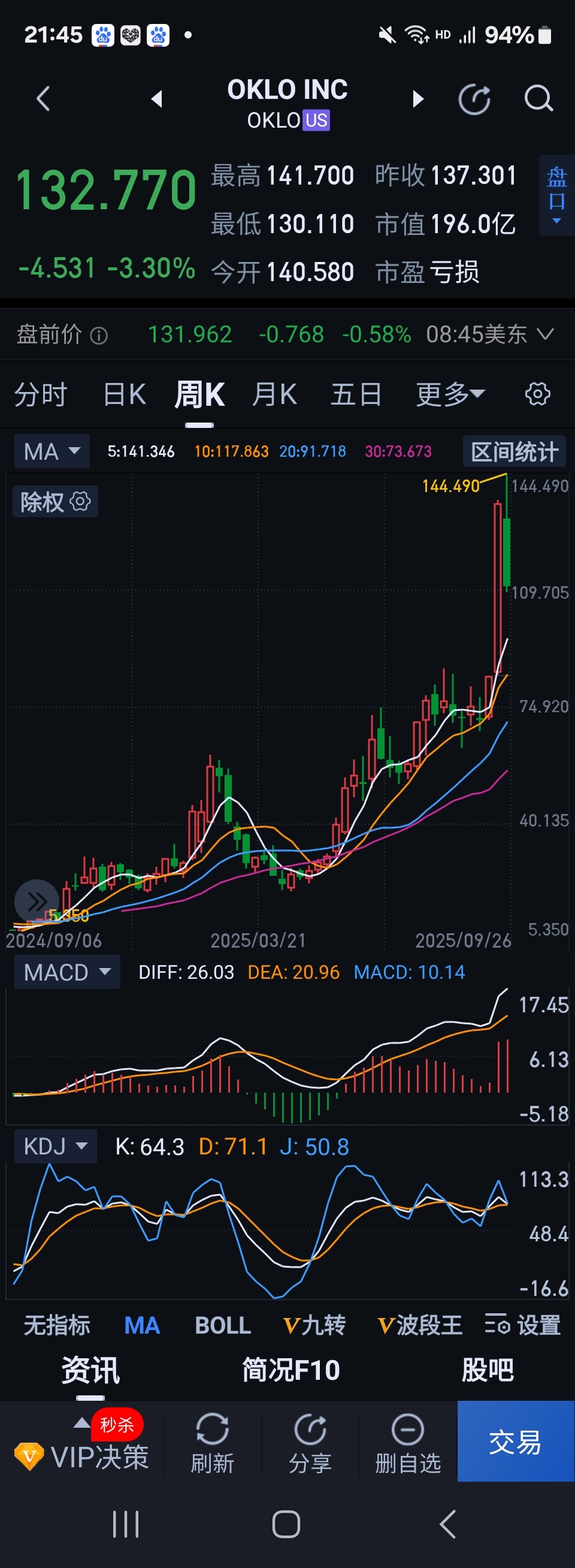Switch to the 资讯 tab
This screenshot has width=575, height=1568.
pos(90,1370)
